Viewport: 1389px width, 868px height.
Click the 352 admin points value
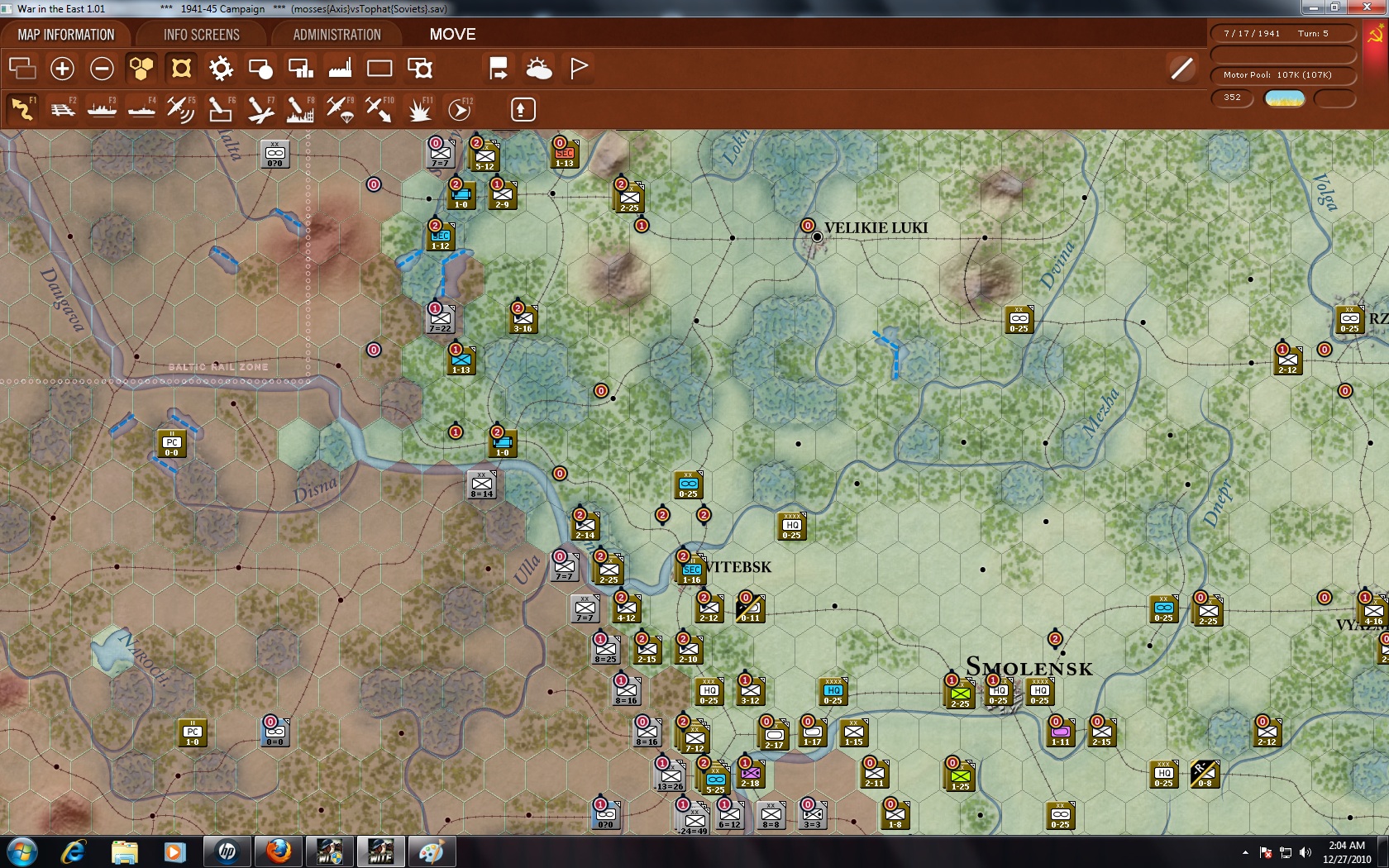pos(1233,98)
